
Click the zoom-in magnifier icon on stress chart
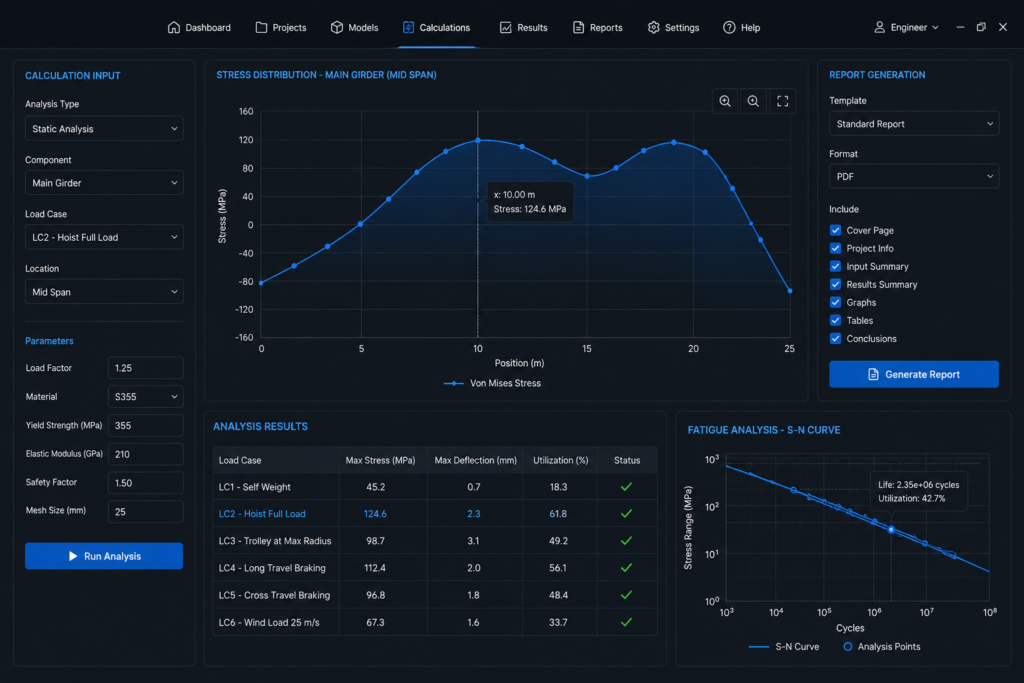[725, 101]
